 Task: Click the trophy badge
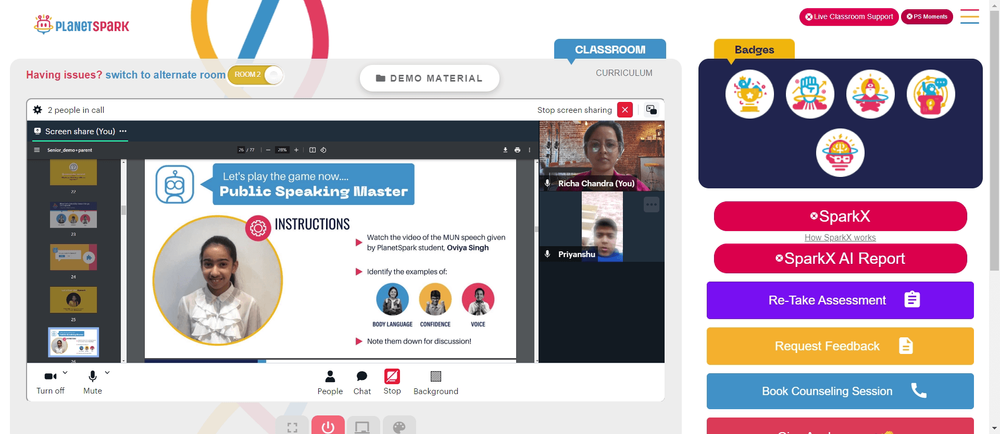pyautogui.click(x=749, y=94)
